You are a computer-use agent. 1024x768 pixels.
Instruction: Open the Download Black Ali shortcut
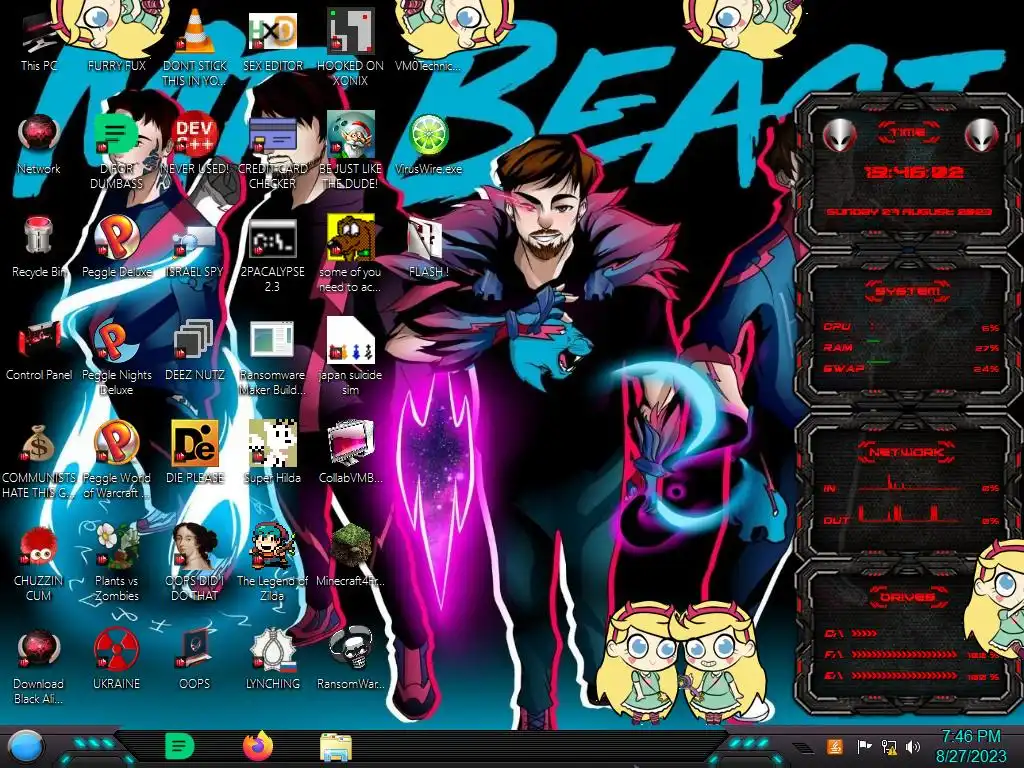click(x=39, y=650)
